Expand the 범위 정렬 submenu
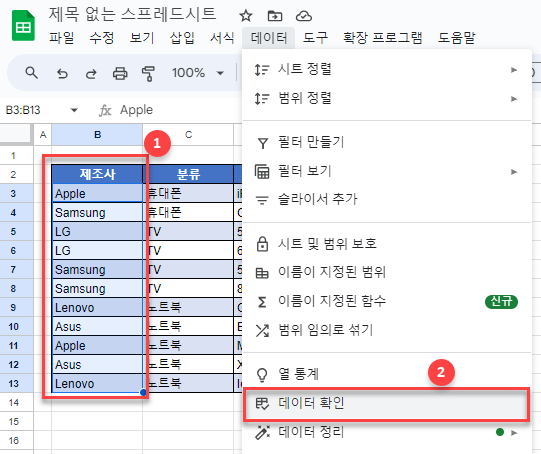This screenshot has width=541, height=454. pos(386,98)
